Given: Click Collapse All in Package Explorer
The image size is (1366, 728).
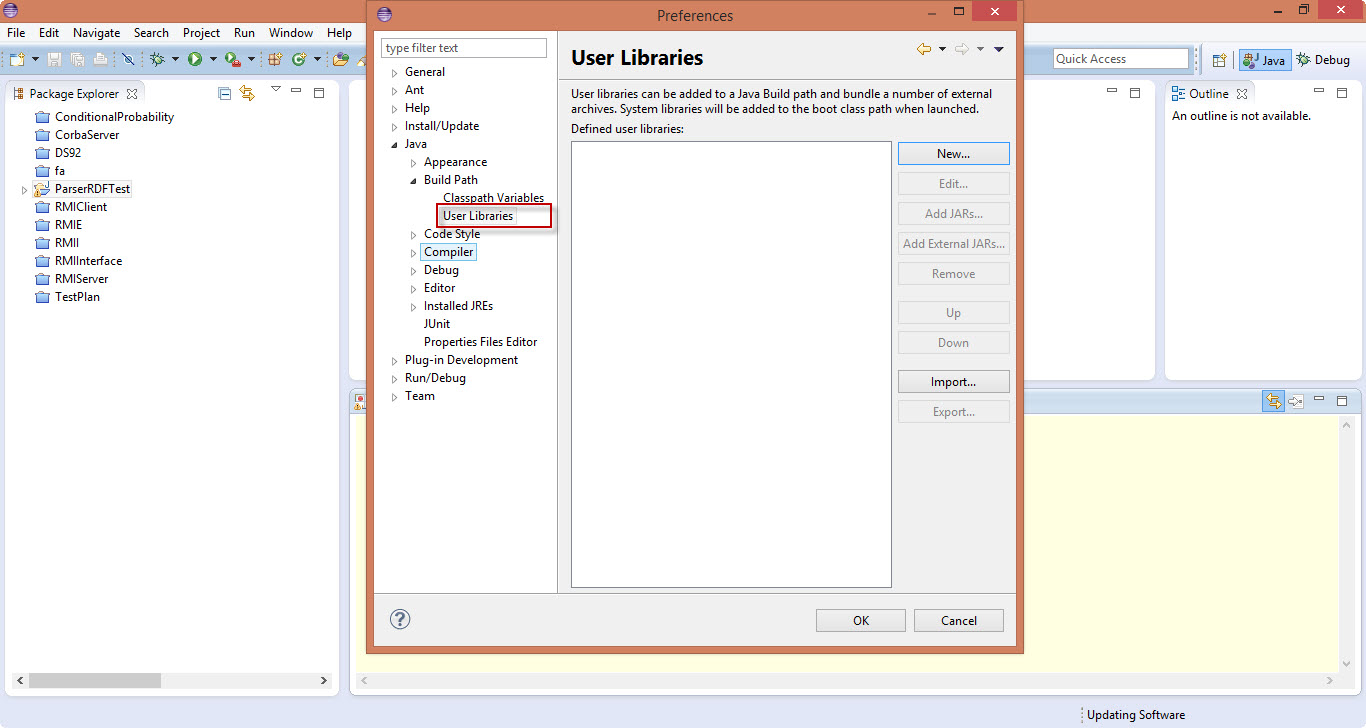Looking at the screenshot, I should pyautogui.click(x=224, y=93).
